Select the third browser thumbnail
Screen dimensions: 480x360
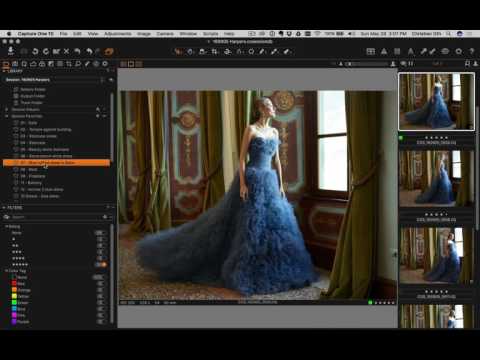click(436, 256)
